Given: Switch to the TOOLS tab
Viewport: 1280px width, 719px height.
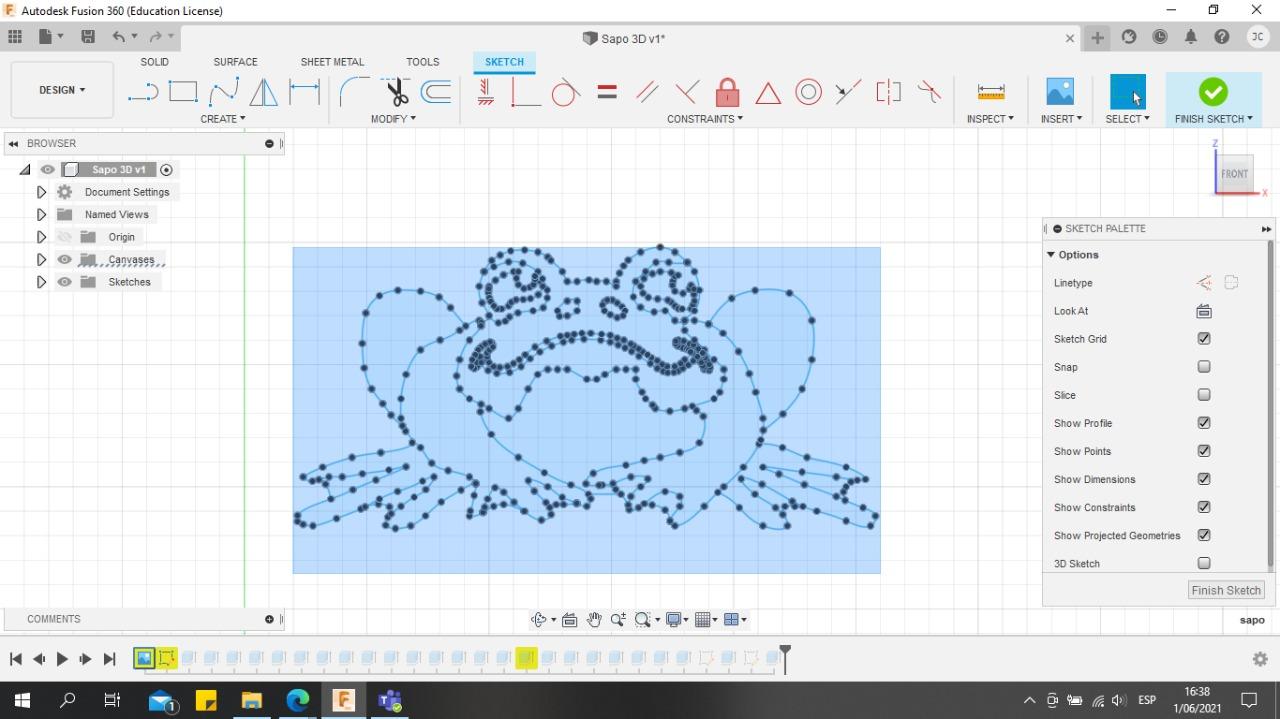Looking at the screenshot, I should 423,62.
